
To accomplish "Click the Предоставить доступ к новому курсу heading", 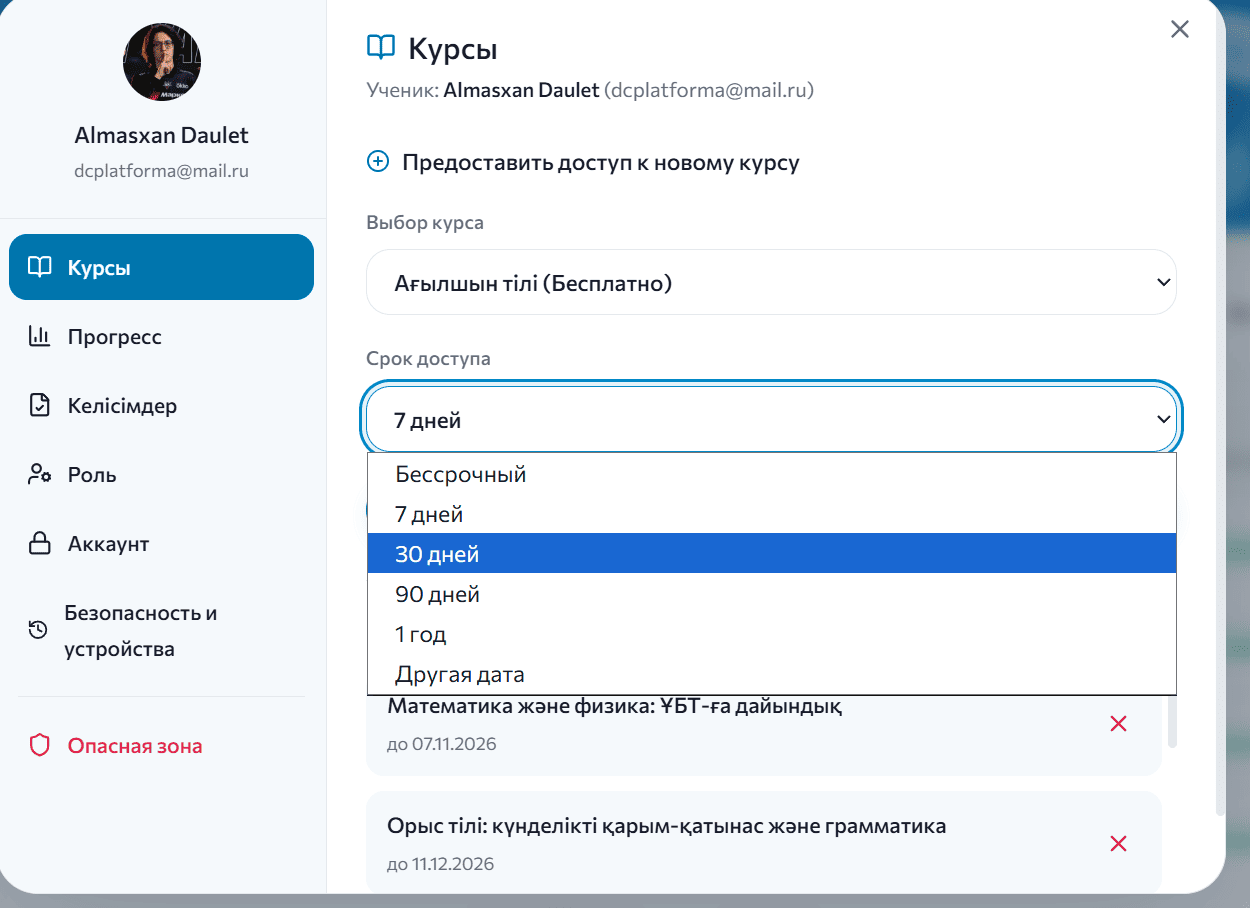I will pos(600,162).
